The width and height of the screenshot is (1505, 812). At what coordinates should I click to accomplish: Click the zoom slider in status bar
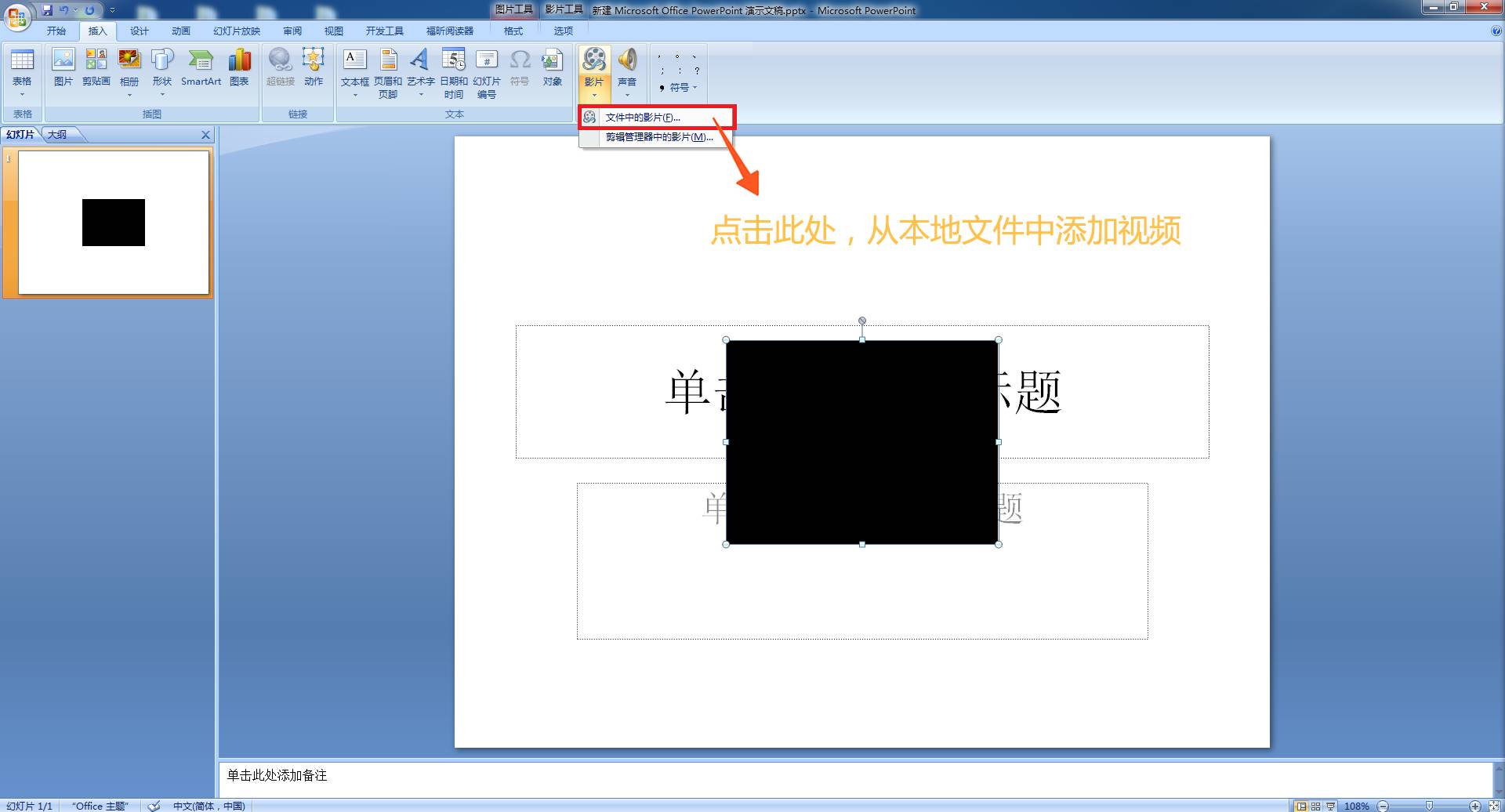pos(1428,806)
